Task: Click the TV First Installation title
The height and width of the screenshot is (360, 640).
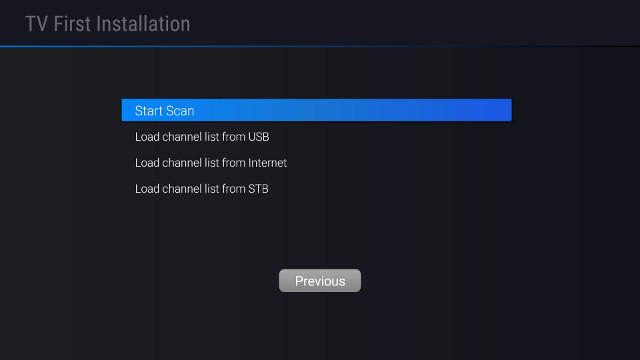Action: [108, 24]
